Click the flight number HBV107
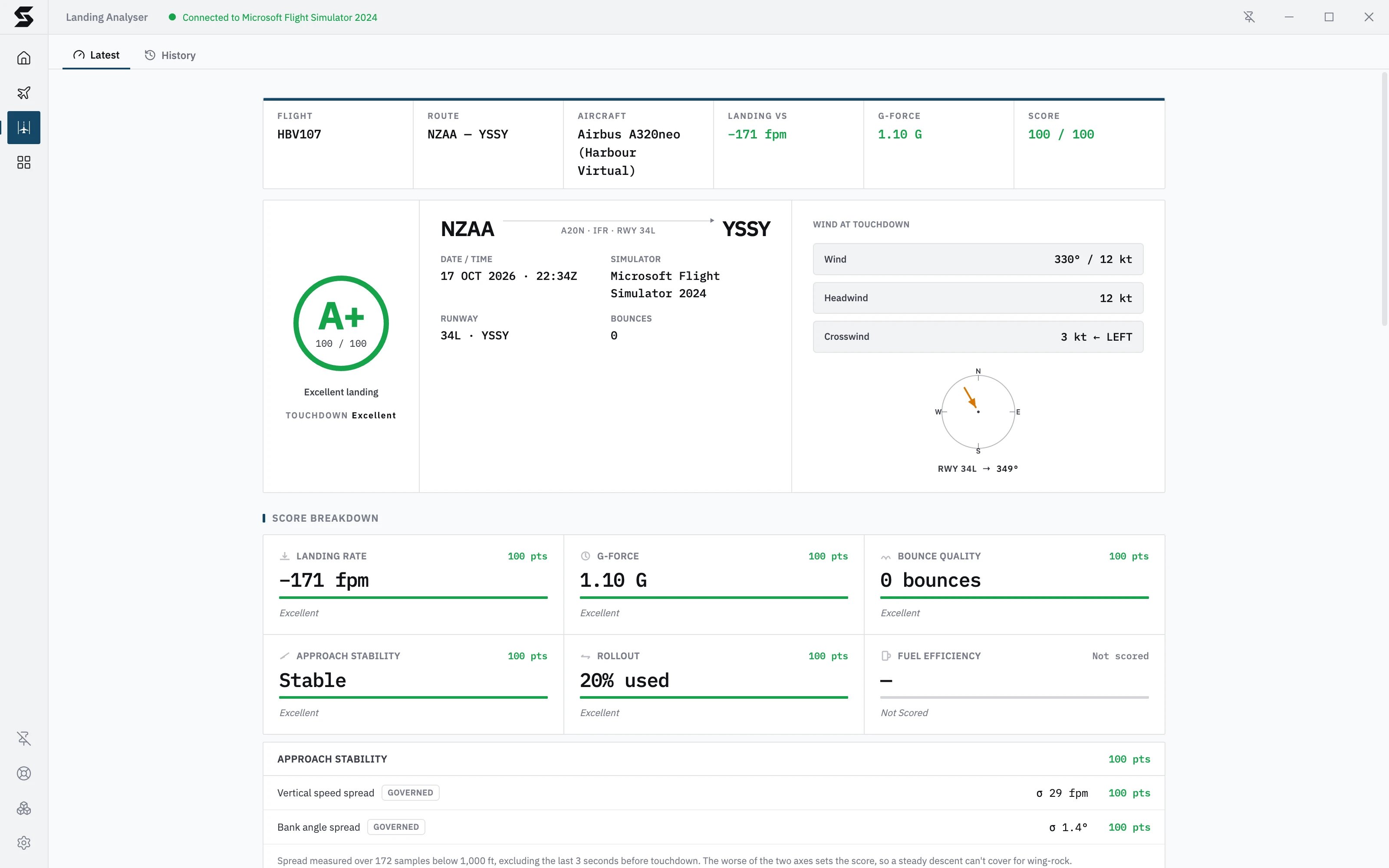This screenshot has height=868, width=1389. pyautogui.click(x=299, y=135)
